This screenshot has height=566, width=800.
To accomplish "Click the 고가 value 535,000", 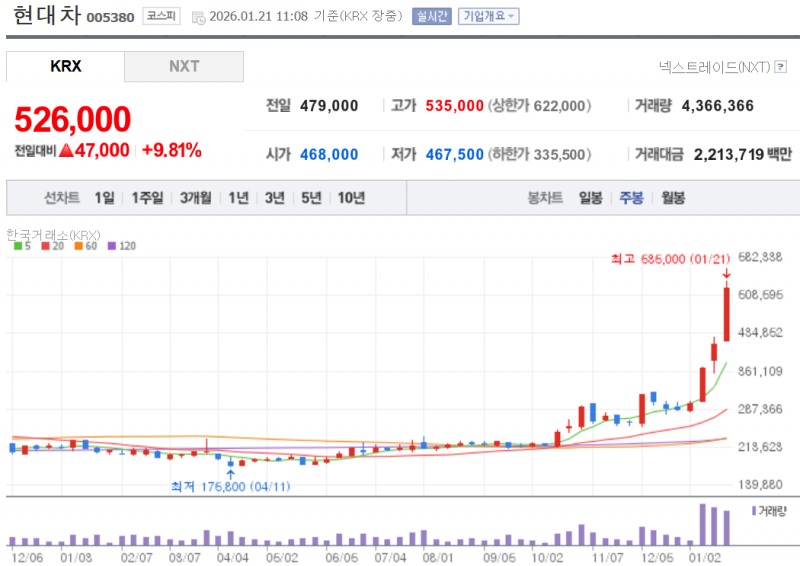I will pos(455,106).
